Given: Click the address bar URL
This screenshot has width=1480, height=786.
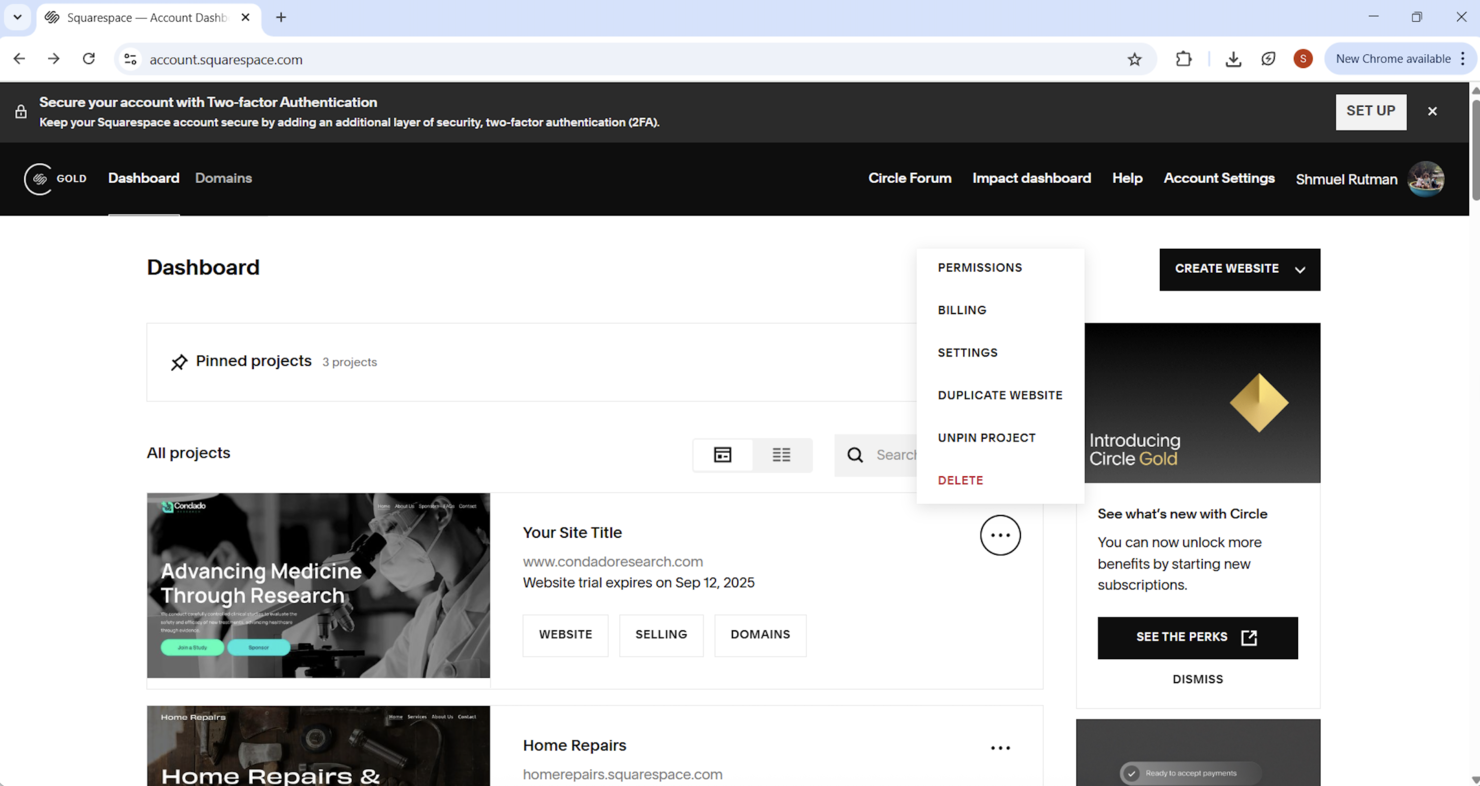Looking at the screenshot, I should coord(226,60).
